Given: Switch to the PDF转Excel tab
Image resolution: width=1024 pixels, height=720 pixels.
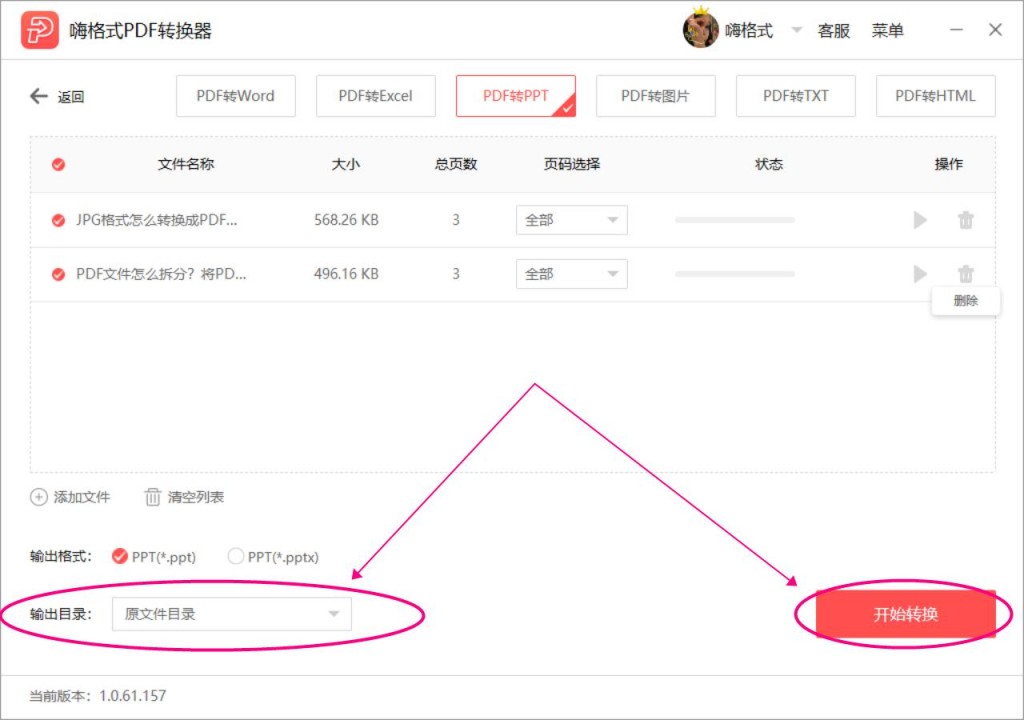Looking at the screenshot, I should click(x=376, y=96).
